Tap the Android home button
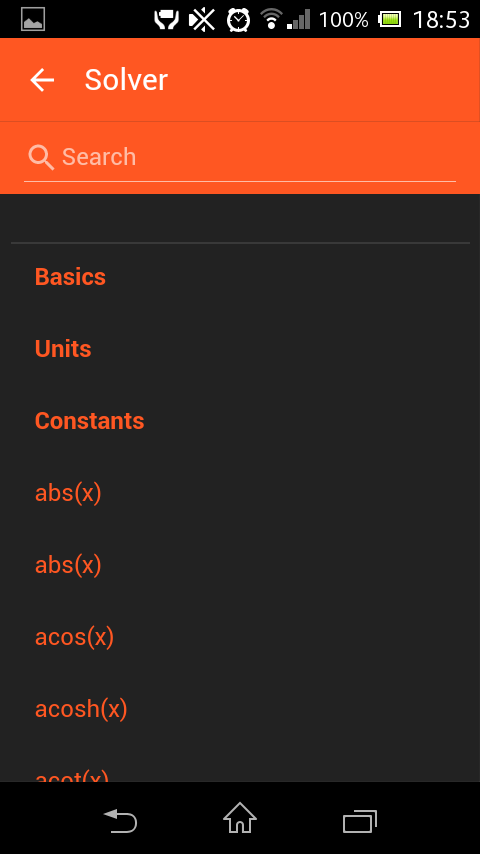The height and width of the screenshot is (854, 480). (x=240, y=819)
